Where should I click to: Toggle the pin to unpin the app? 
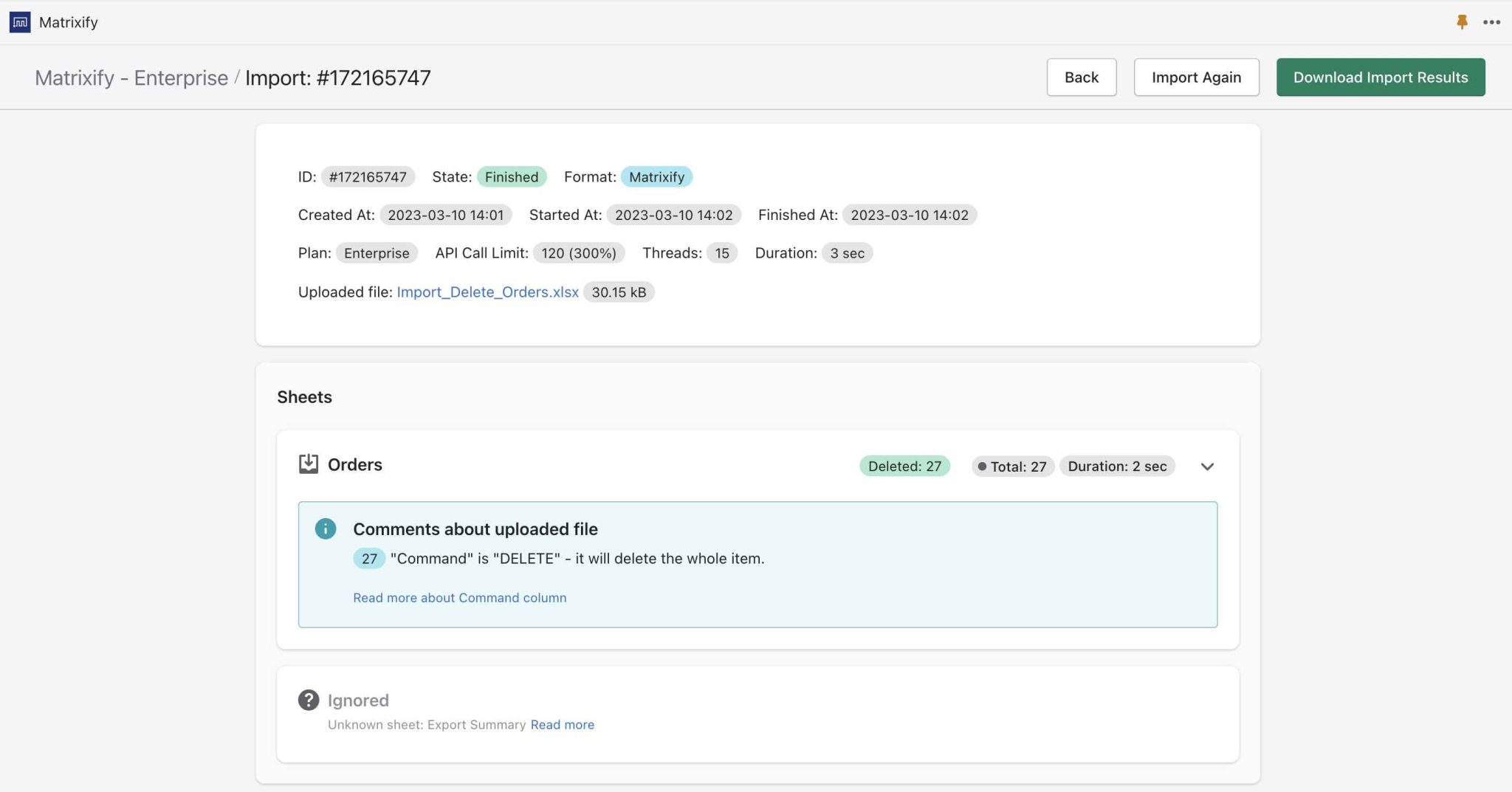(1463, 22)
